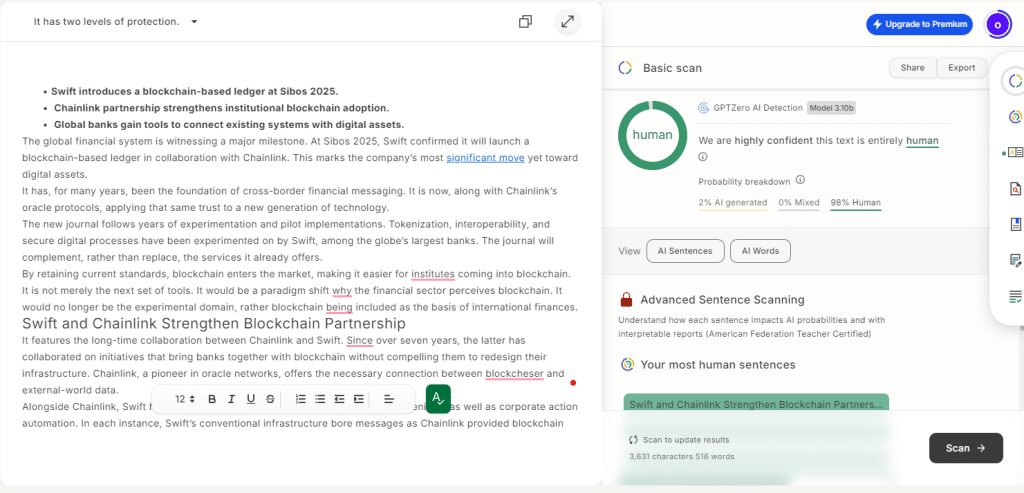Toggle the AI Sentences view
This screenshot has height=493, width=1024.
(x=685, y=251)
